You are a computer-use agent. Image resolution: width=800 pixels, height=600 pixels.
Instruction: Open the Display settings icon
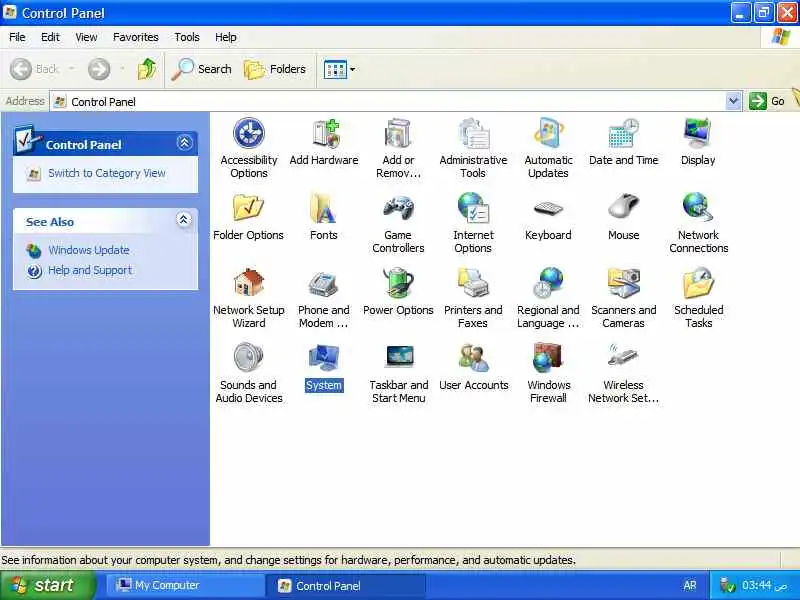pos(698,142)
